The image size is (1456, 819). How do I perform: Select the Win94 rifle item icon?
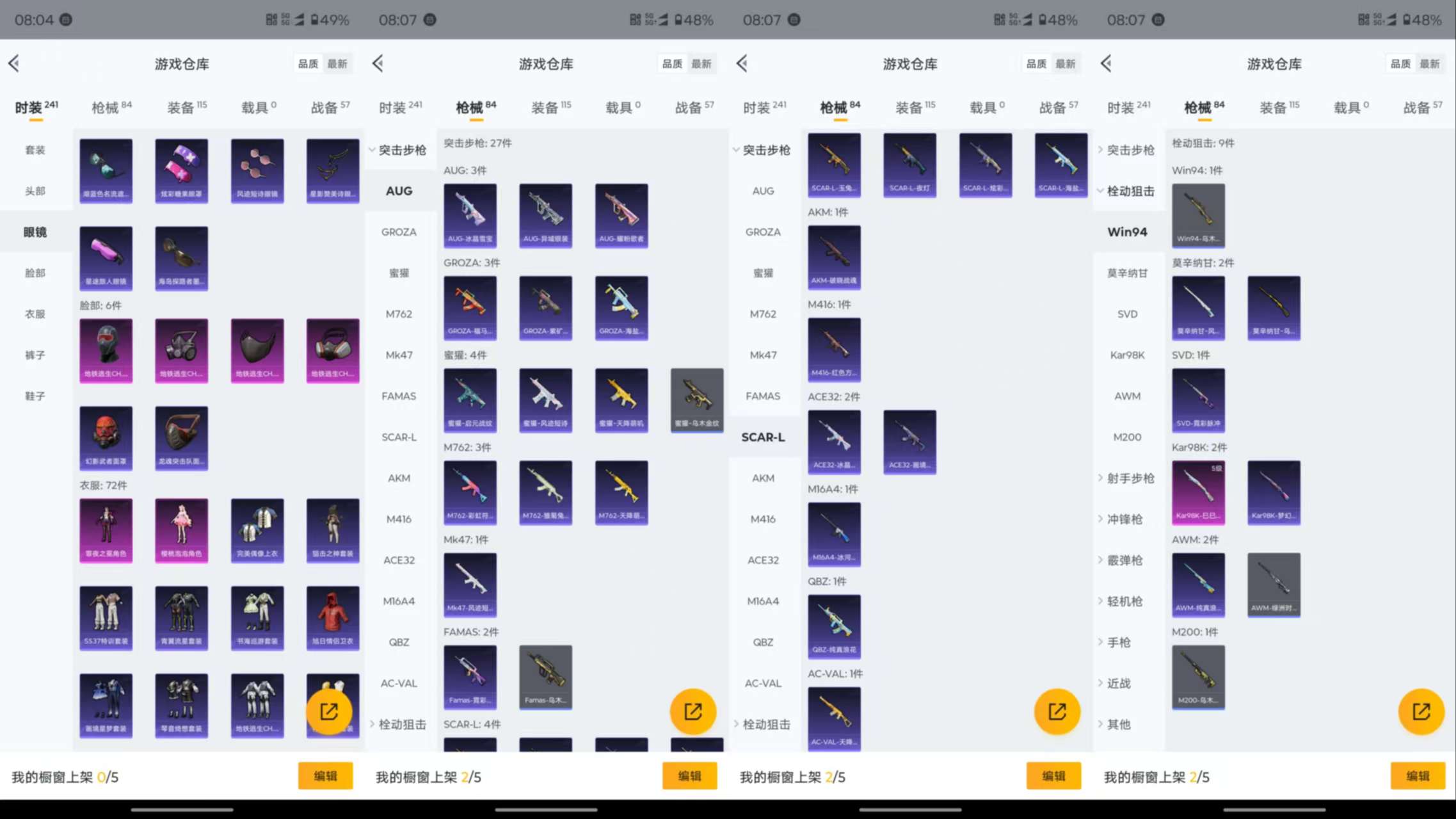pyautogui.click(x=1198, y=216)
